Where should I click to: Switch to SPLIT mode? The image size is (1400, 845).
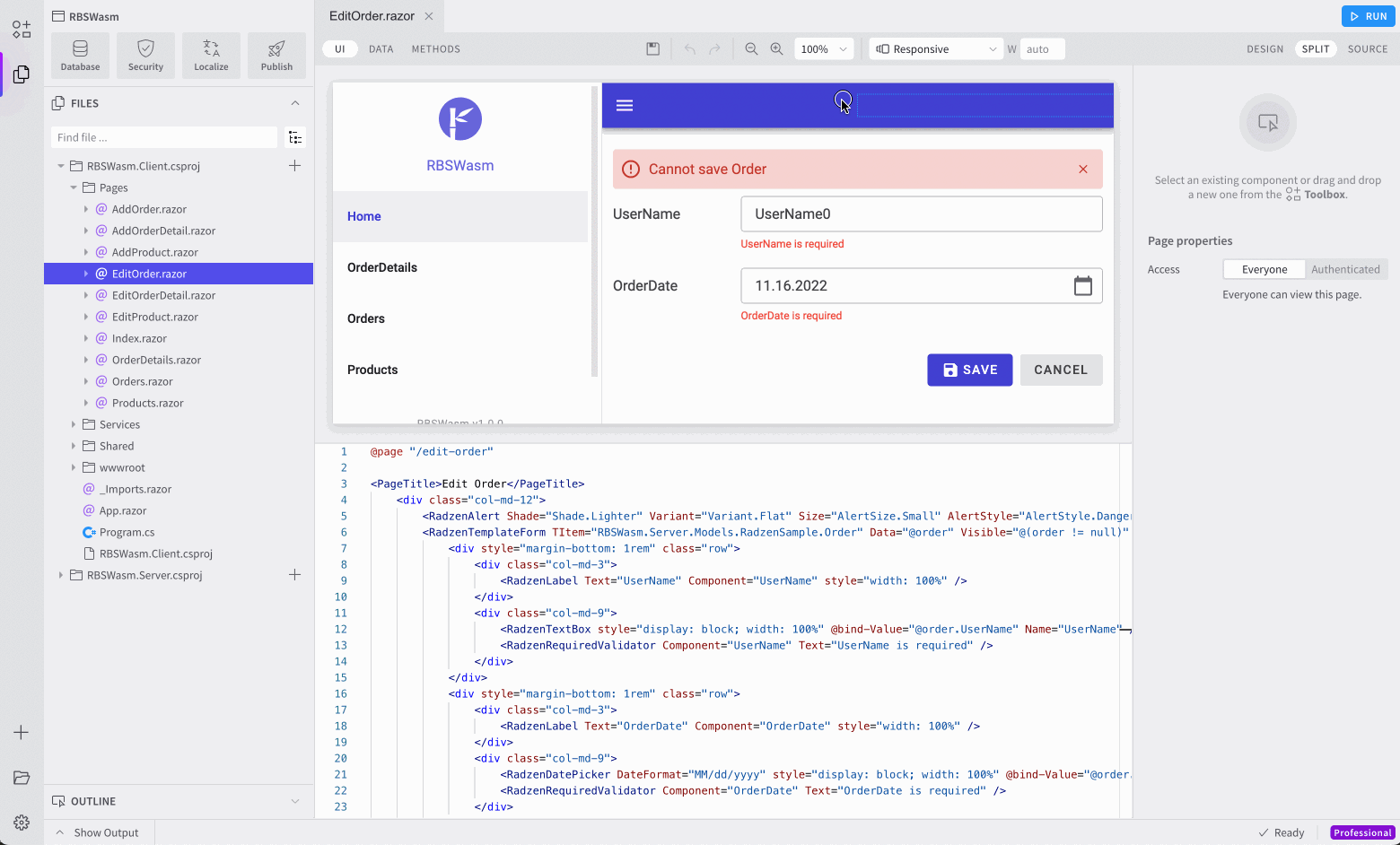(1316, 49)
